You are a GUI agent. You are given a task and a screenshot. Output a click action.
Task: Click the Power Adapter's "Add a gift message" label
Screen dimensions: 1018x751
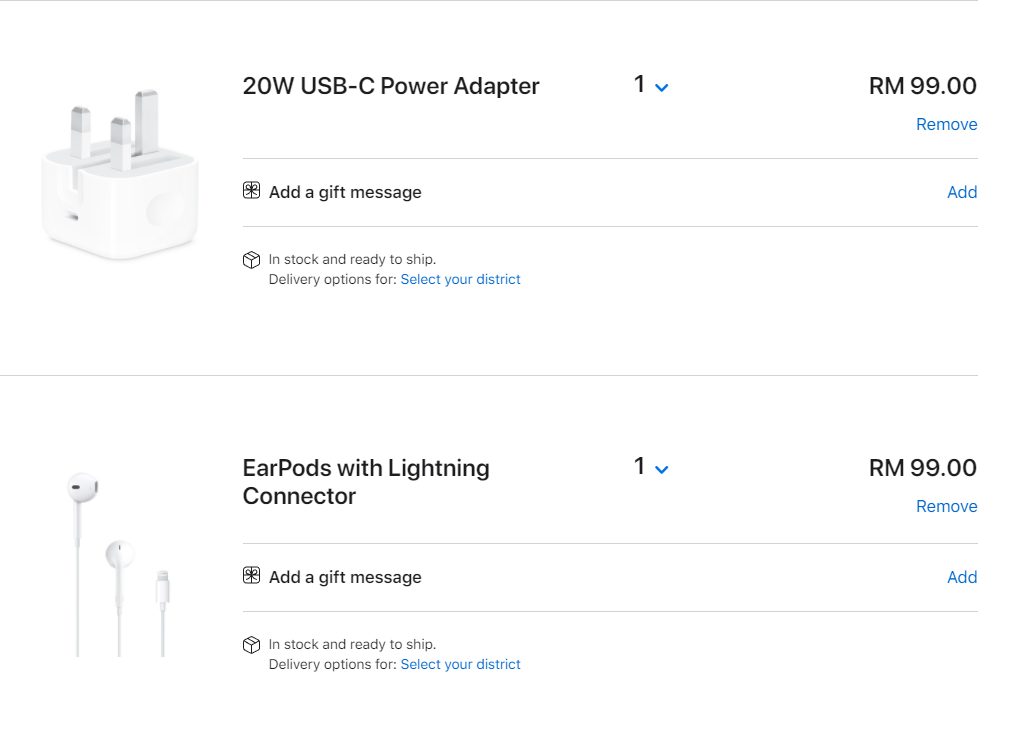point(345,192)
